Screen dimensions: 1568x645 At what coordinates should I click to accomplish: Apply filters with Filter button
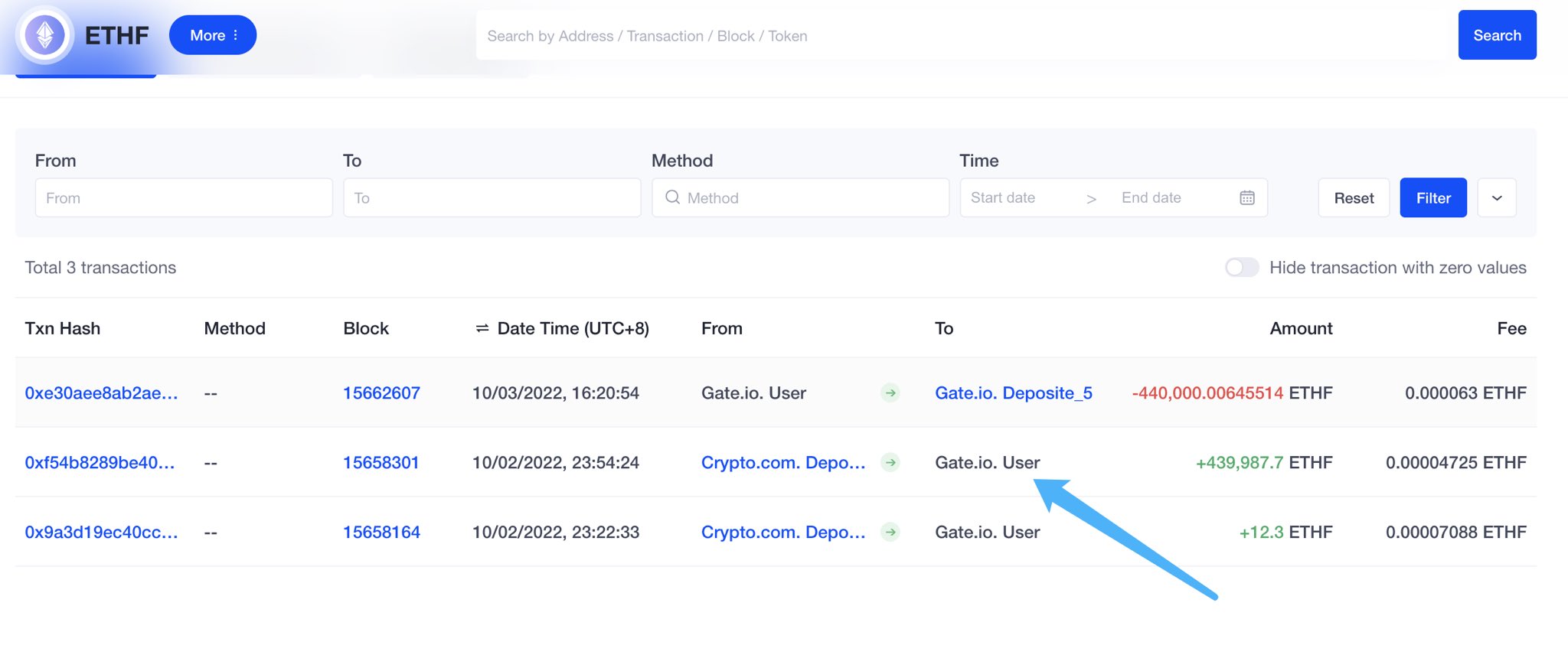[1433, 198]
